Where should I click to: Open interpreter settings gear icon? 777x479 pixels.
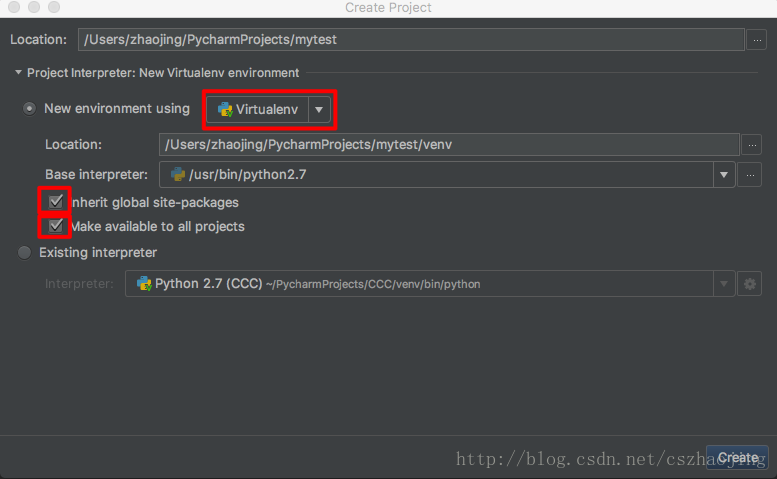(x=750, y=284)
